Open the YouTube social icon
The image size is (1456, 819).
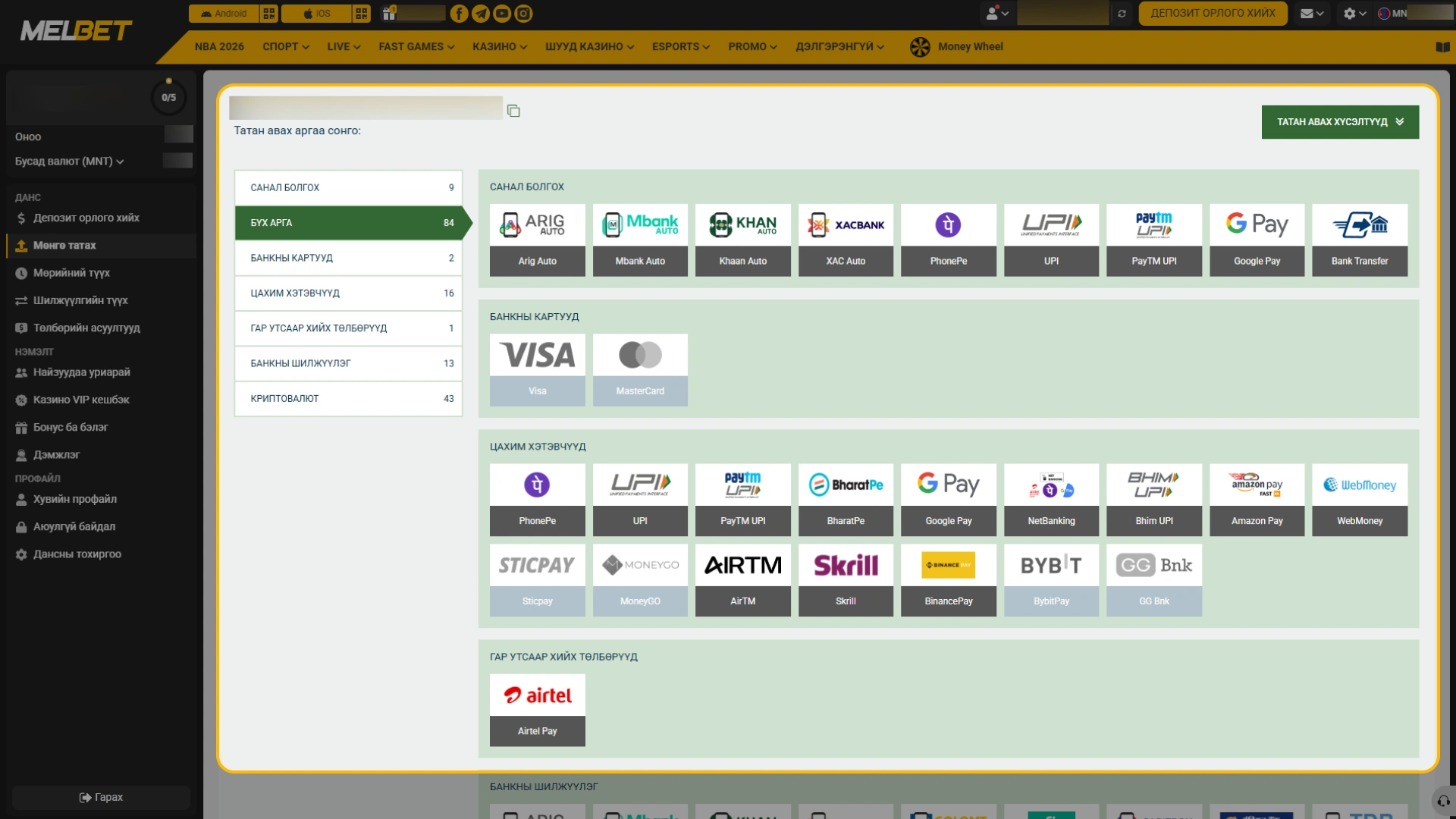click(502, 14)
